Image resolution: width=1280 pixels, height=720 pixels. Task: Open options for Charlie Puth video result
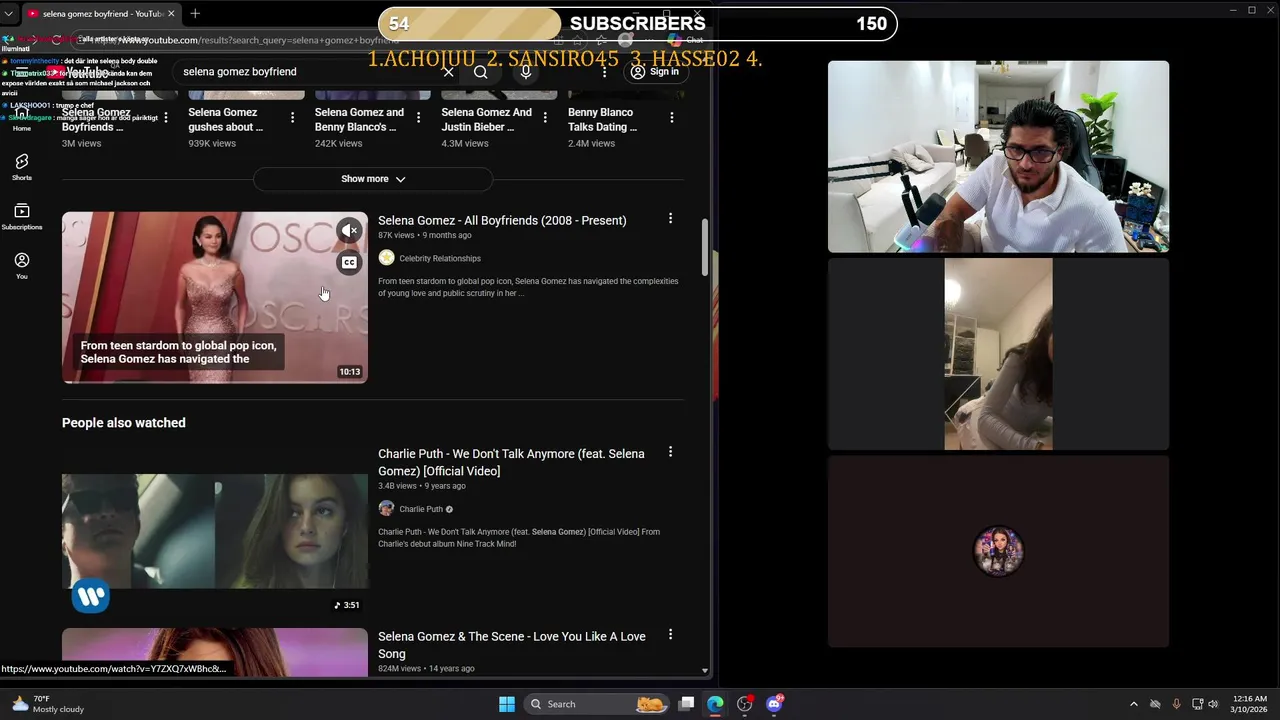point(670,452)
